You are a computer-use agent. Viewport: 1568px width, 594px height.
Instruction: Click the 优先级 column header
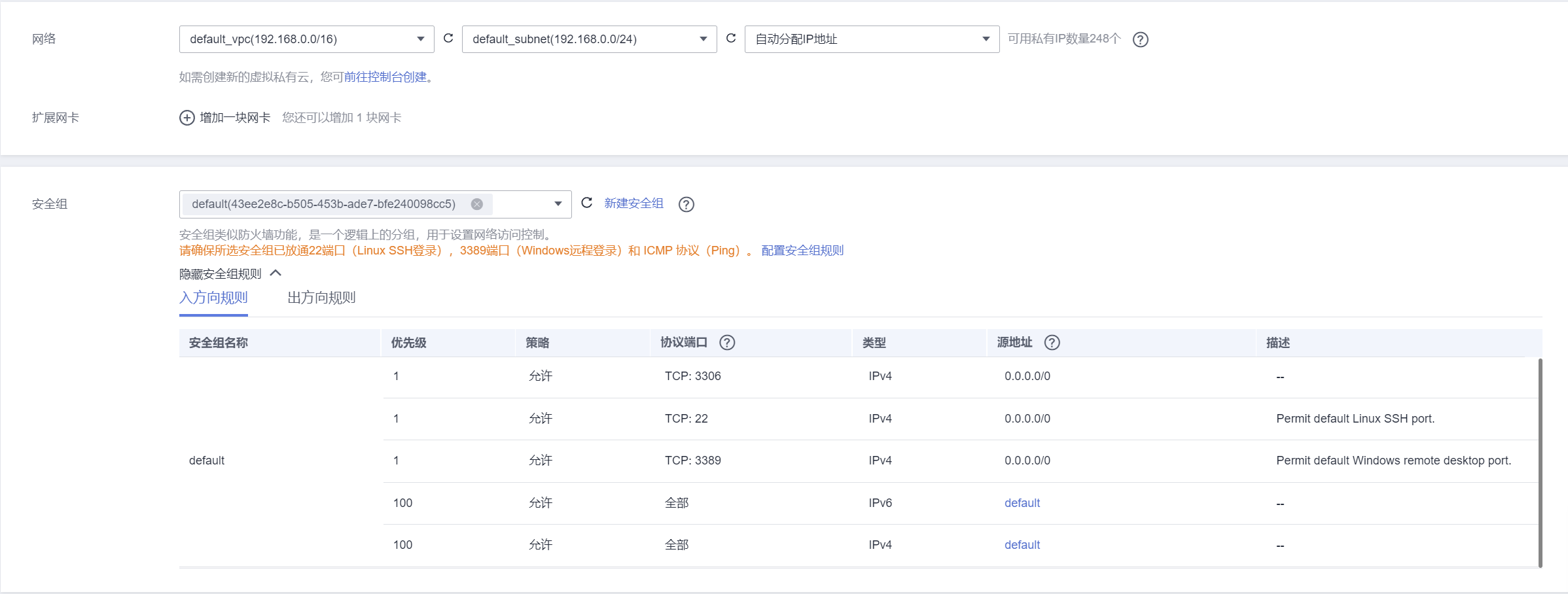408,343
